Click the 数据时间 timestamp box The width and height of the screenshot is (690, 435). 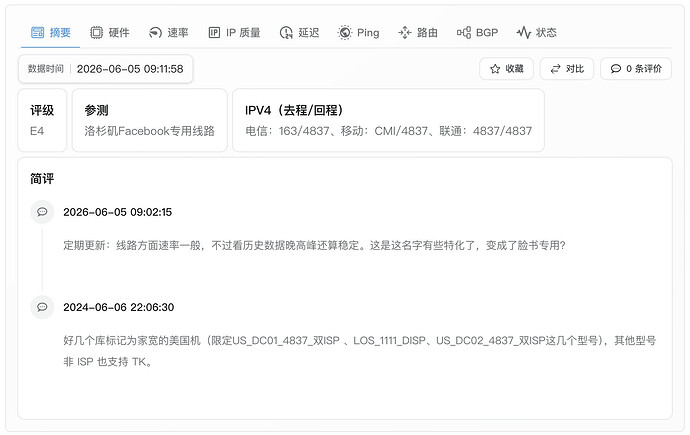[x=106, y=69]
